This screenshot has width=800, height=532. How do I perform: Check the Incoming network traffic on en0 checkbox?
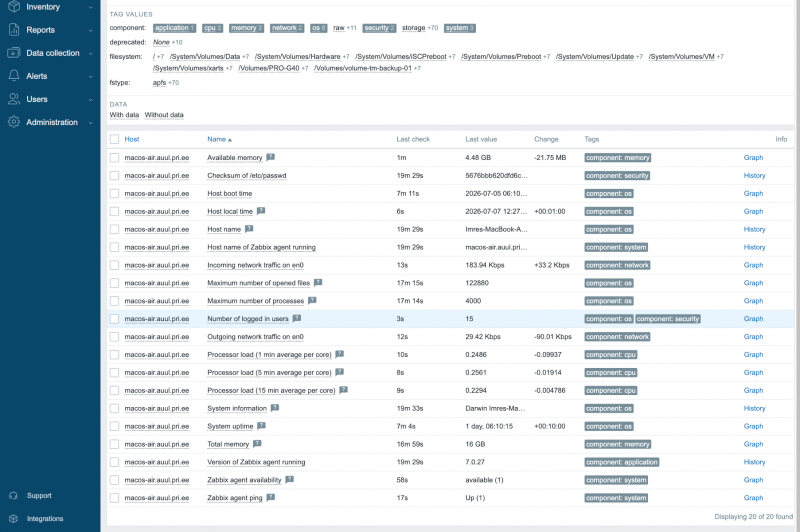click(x=114, y=265)
